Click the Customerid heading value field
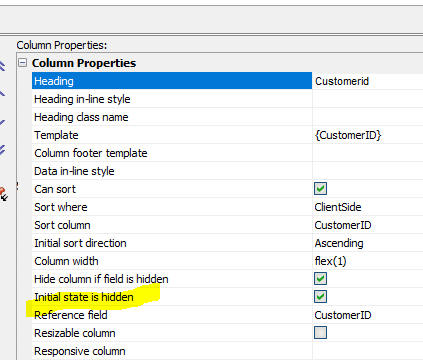 368,81
